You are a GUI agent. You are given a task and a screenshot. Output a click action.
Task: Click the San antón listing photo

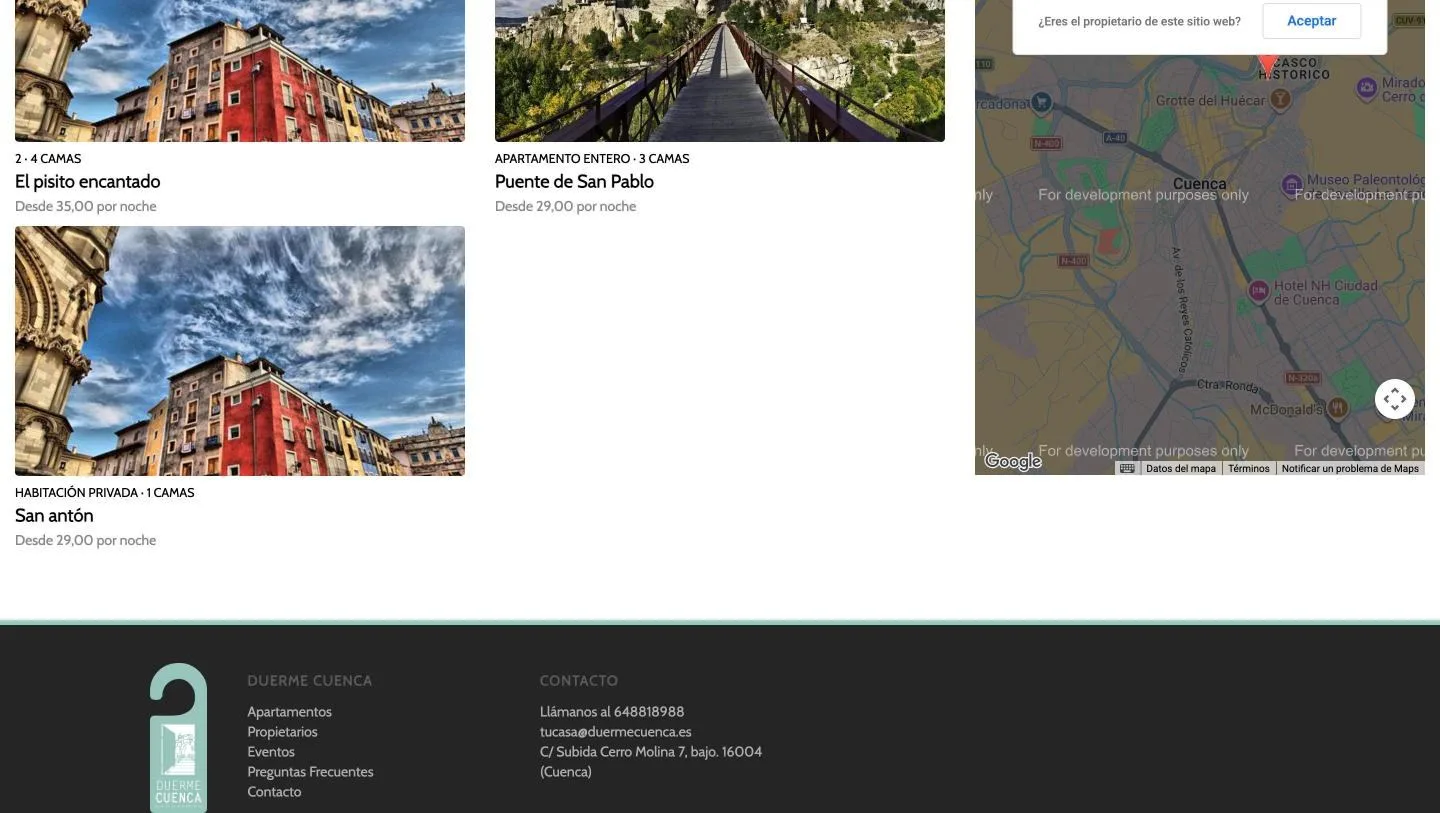tap(240, 351)
